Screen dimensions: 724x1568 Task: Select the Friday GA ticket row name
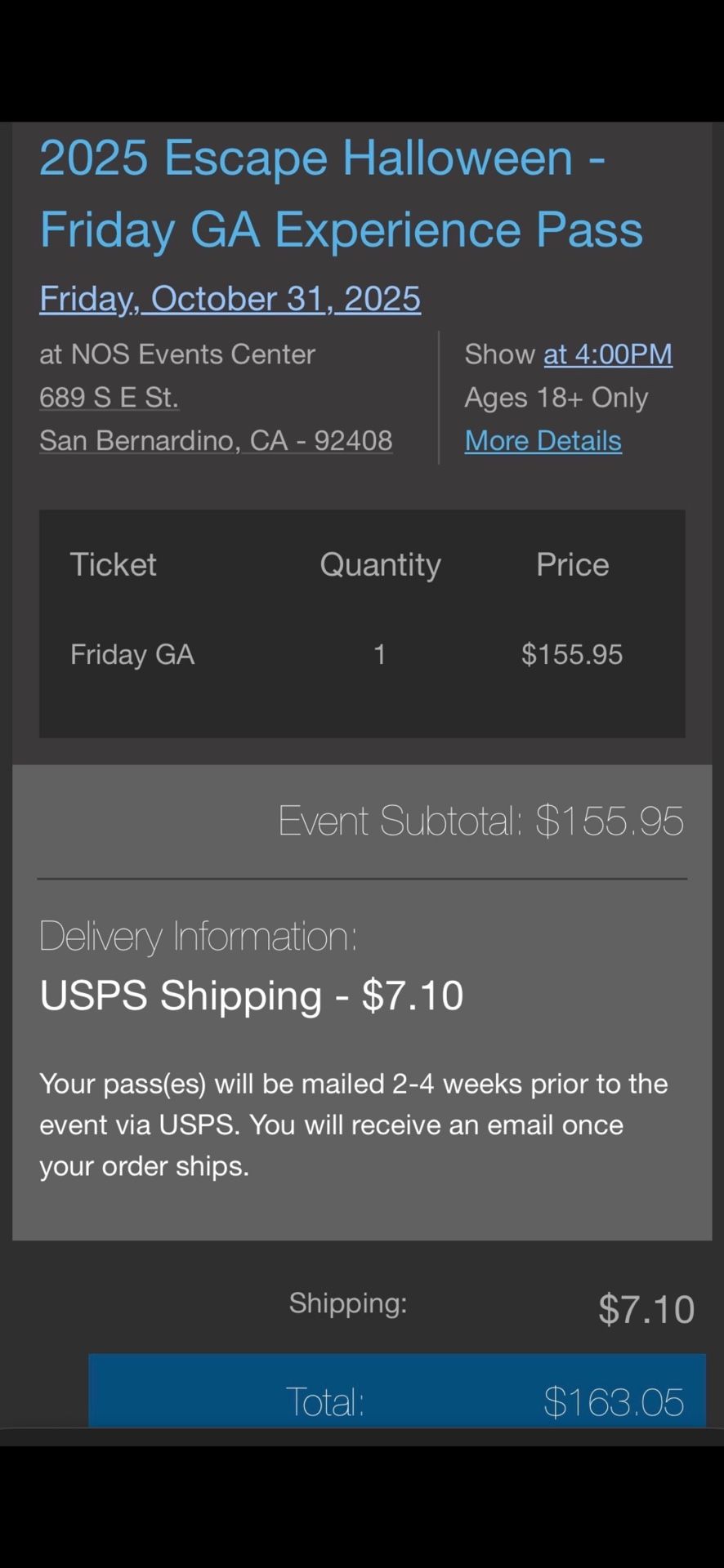[x=132, y=654]
